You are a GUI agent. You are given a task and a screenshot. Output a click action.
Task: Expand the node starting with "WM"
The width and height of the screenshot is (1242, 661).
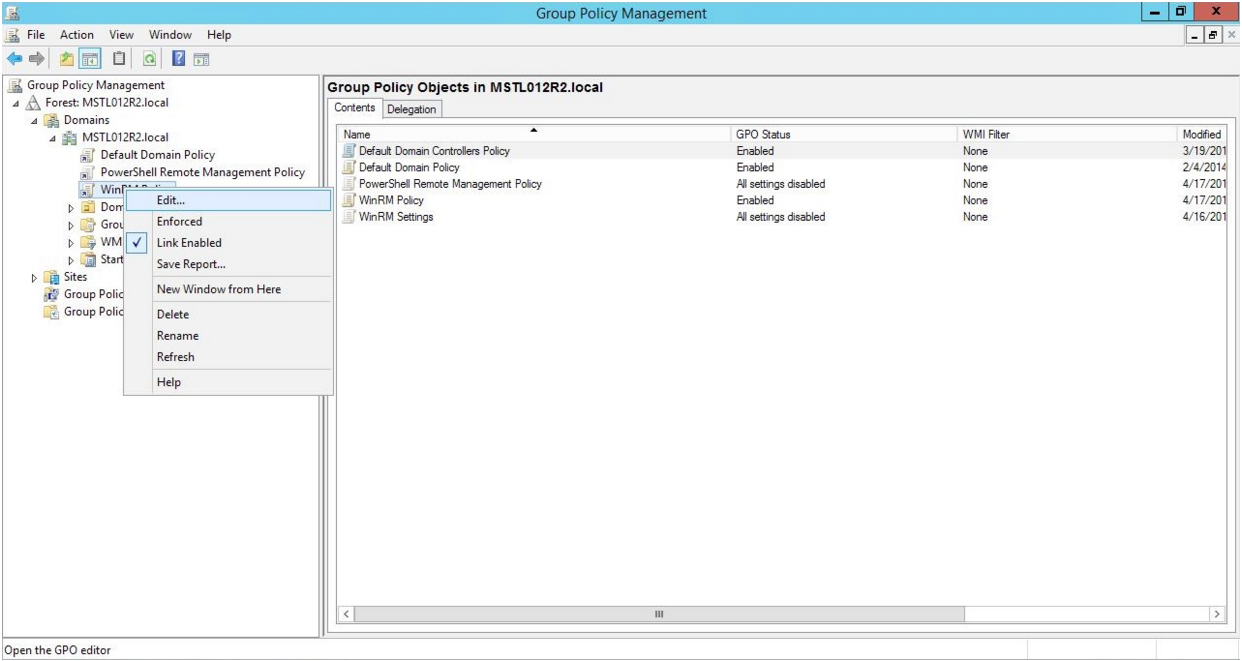tap(71, 242)
